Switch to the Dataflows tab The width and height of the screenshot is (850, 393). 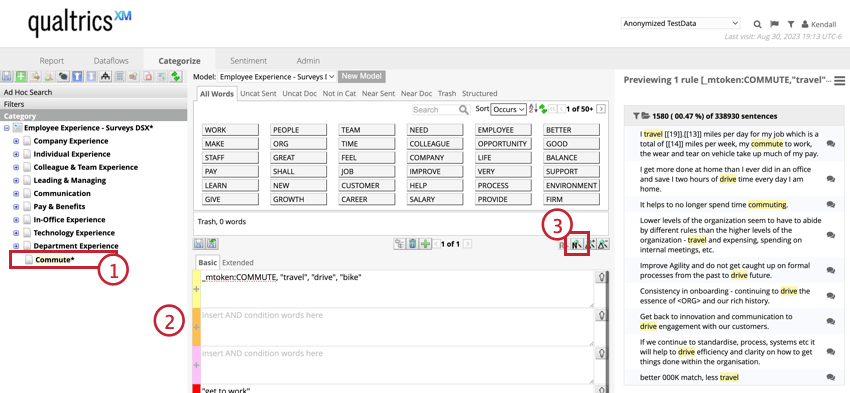tap(111, 61)
